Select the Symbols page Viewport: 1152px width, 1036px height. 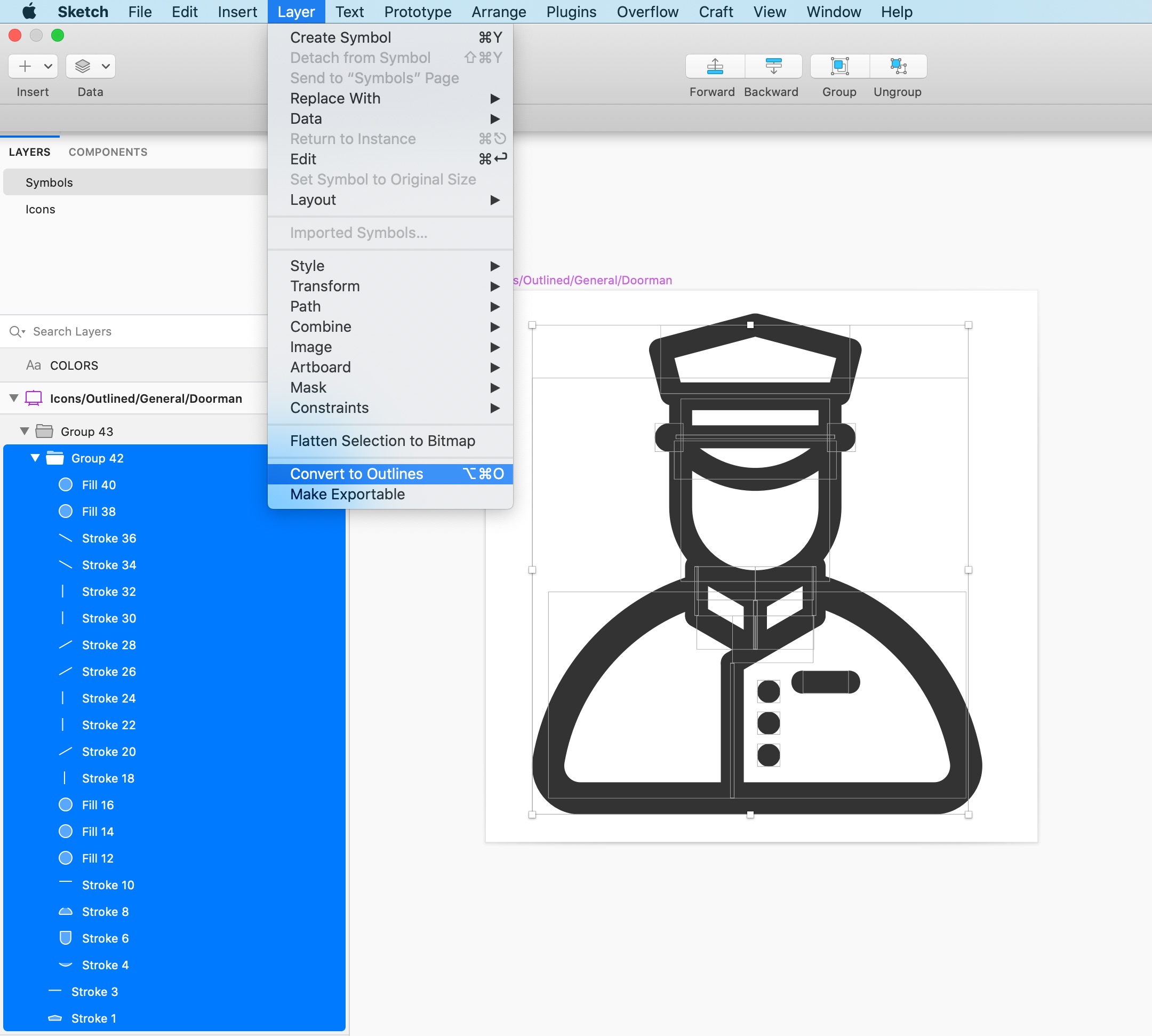click(x=135, y=182)
